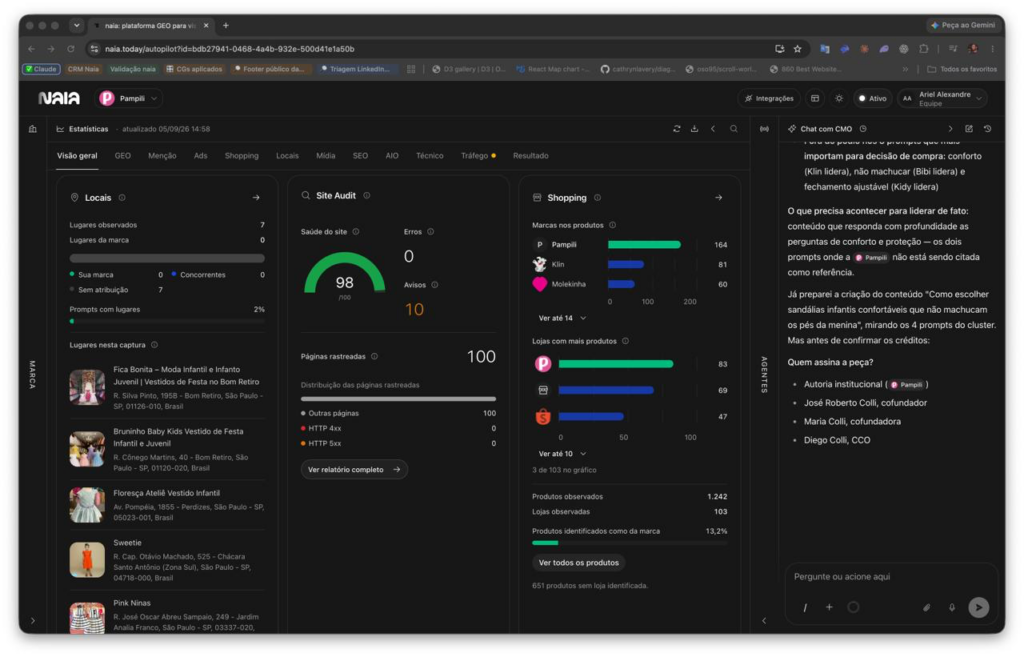This screenshot has width=1024, height=657.
Task: Click the building icon in left sidebar
Action: (33, 129)
